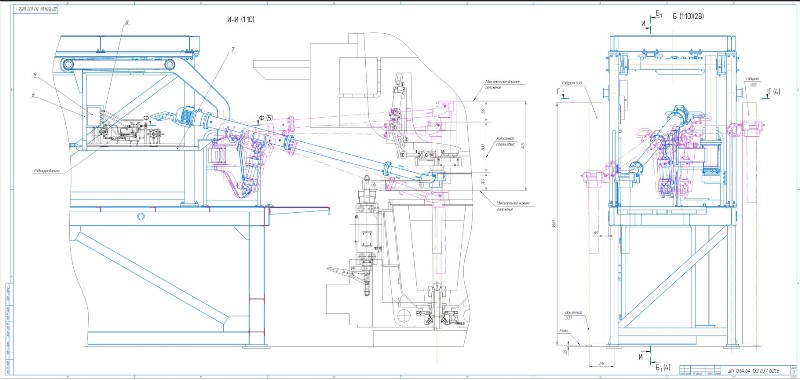800x380 pixels.
Task: Select the 'Г (А)' section arrow at right
Action: coord(773,92)
